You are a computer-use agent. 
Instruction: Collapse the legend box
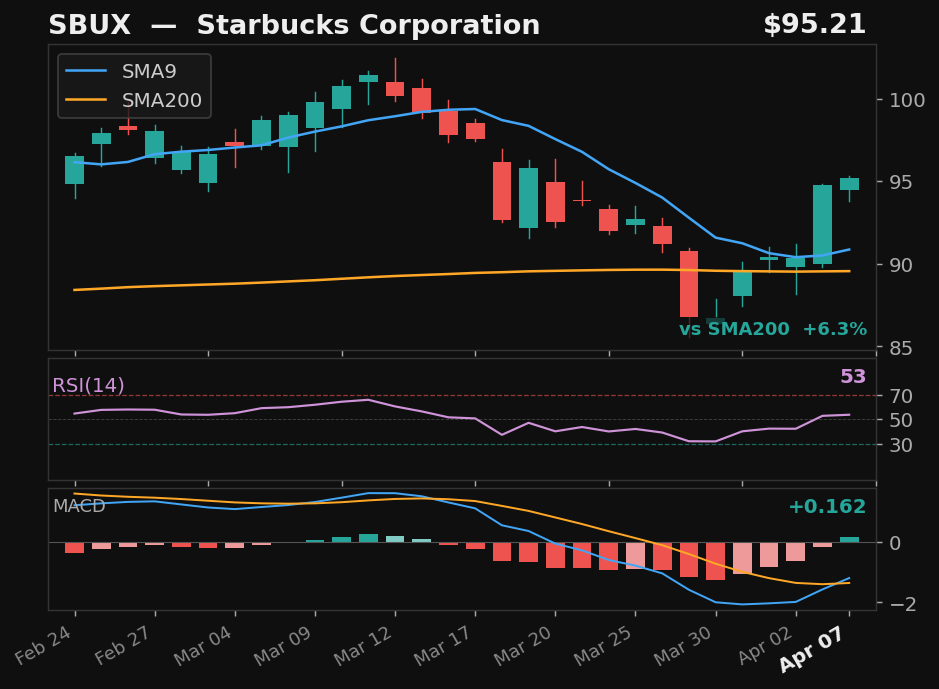[x=133, y=86]
